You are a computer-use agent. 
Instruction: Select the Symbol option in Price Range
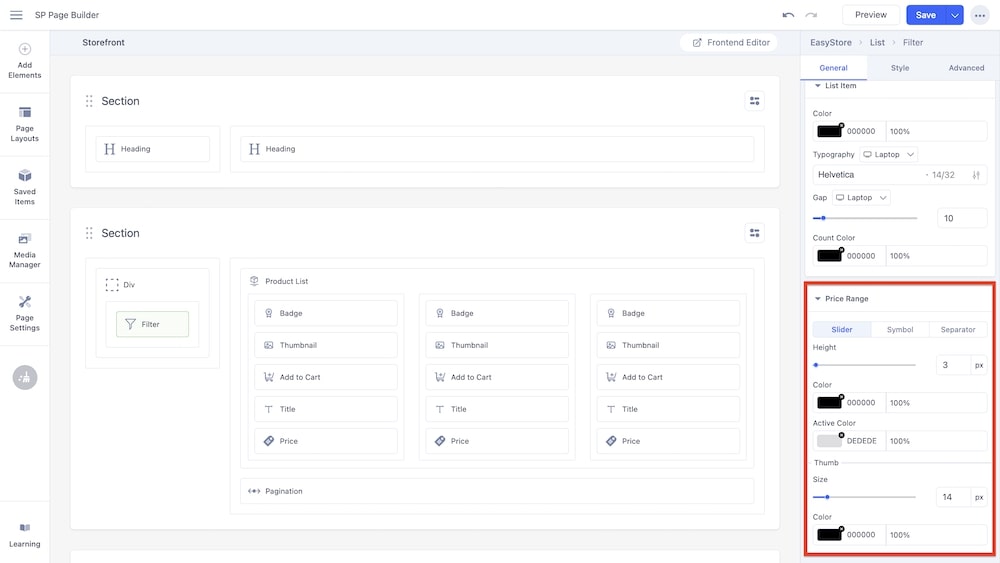coord(900,330)
